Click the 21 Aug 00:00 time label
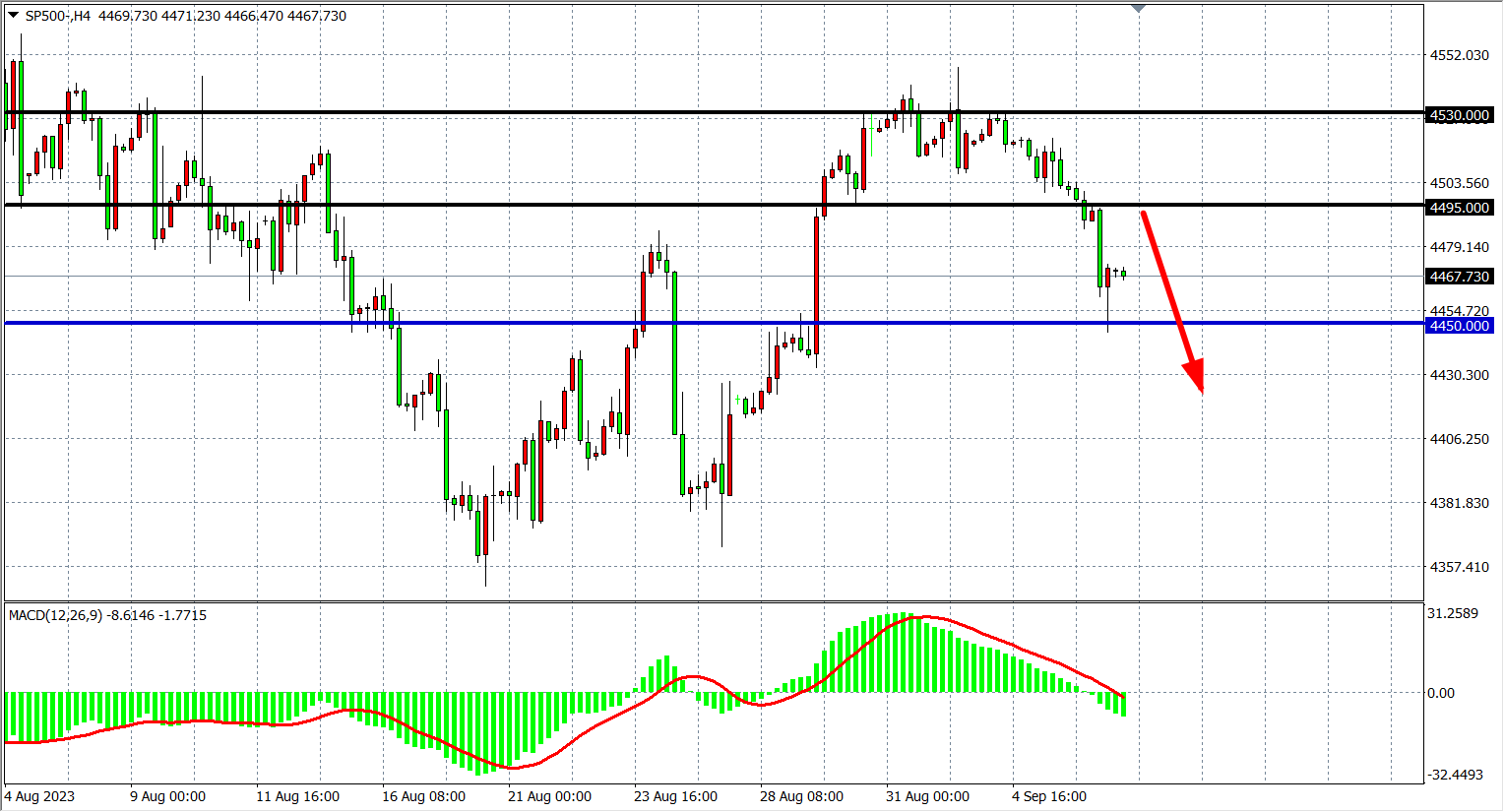Viewport: 1504px width, 812px height. (549, 796)
